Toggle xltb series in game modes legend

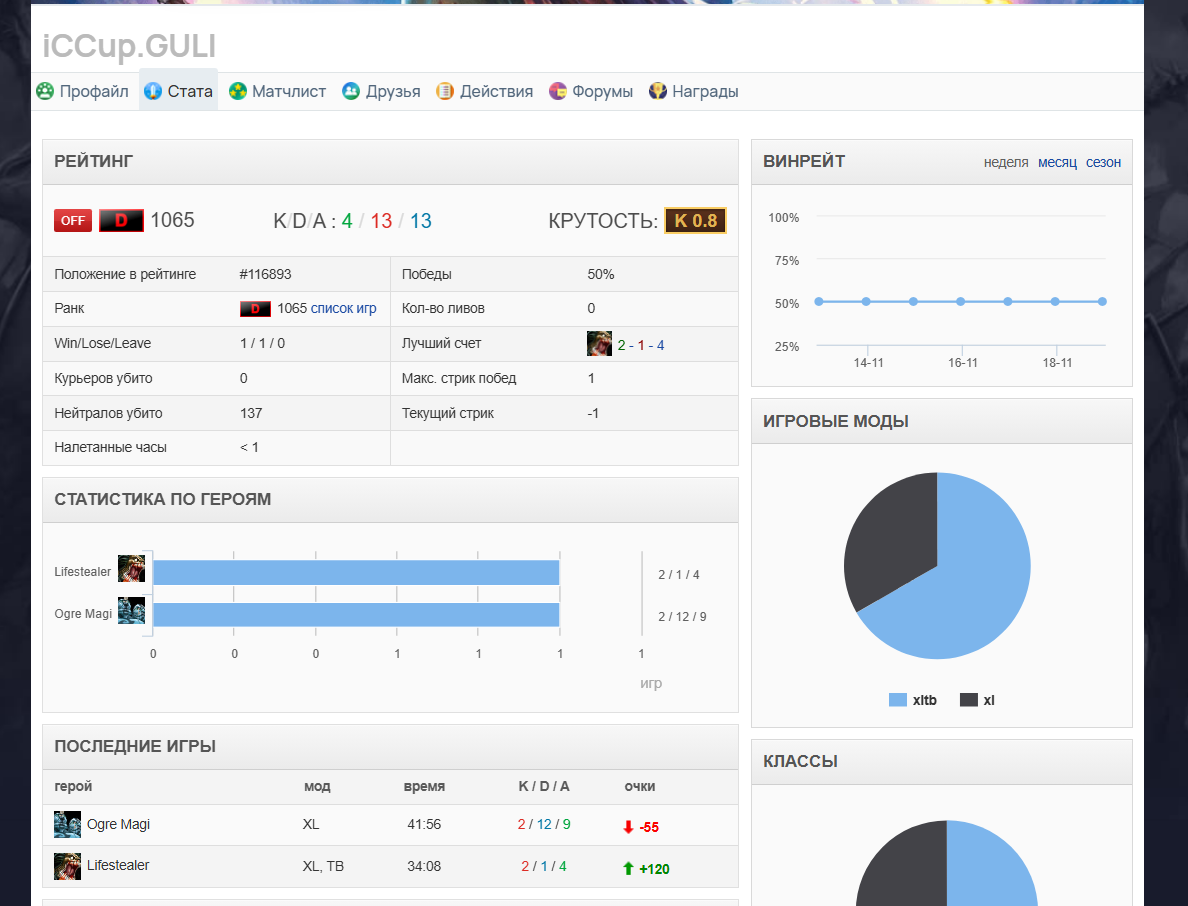click(x=912, y=700)
